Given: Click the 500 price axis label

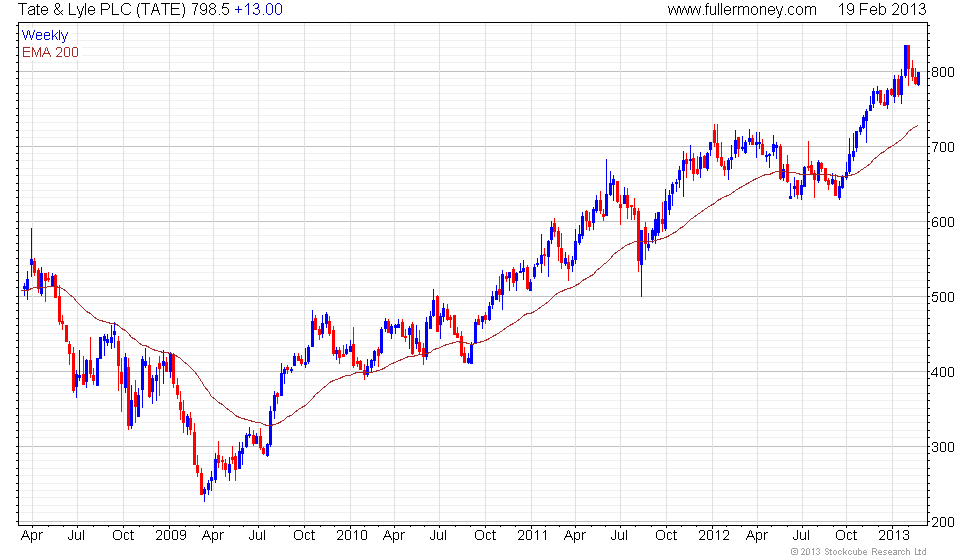Looking at the screenshot, I should pyautogui.click(x=942, y=298).
